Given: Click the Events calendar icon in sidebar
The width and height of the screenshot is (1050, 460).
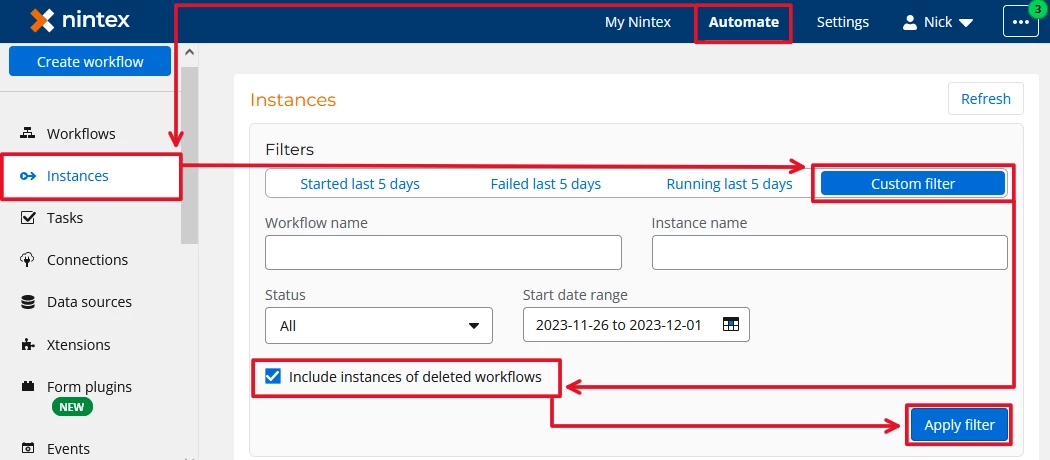Looking at the screenshot, I should (x=27, y=448).
